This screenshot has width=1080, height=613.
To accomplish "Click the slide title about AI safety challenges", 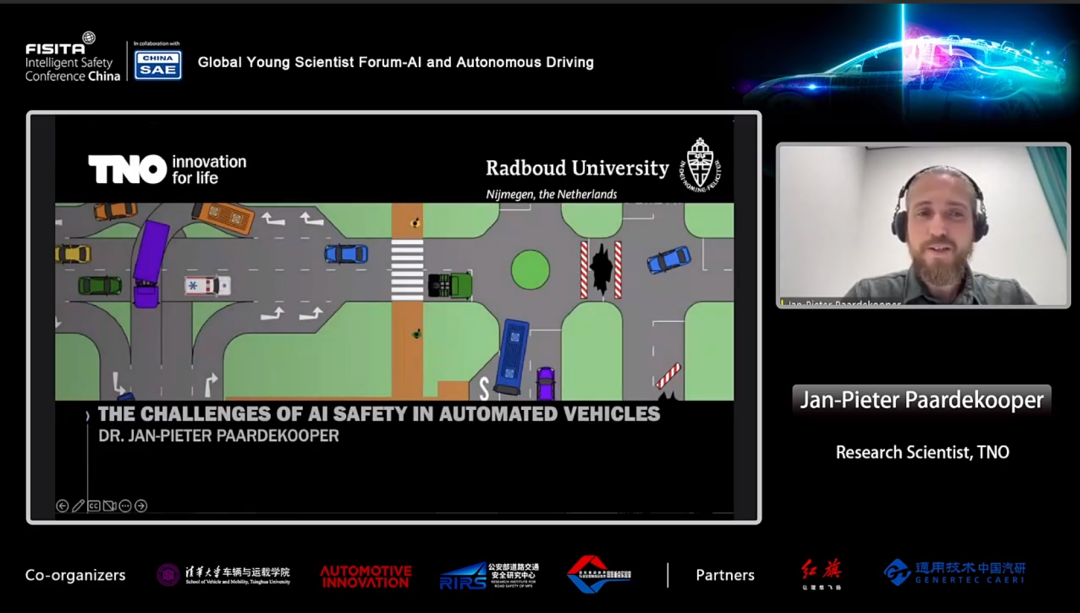I will pyautogui.click(x=378, y=414).
